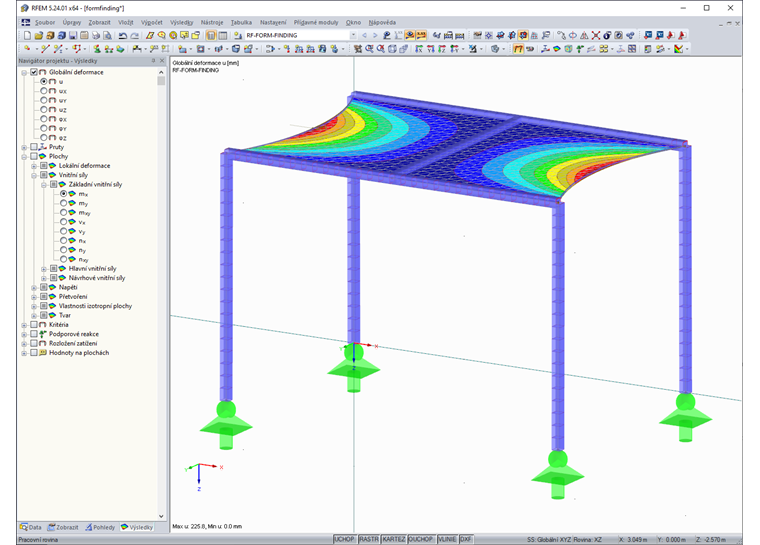Click the zoom window magnifier icon
The height and width of the screenshot is (545, 760).
(x=369, y=48)
